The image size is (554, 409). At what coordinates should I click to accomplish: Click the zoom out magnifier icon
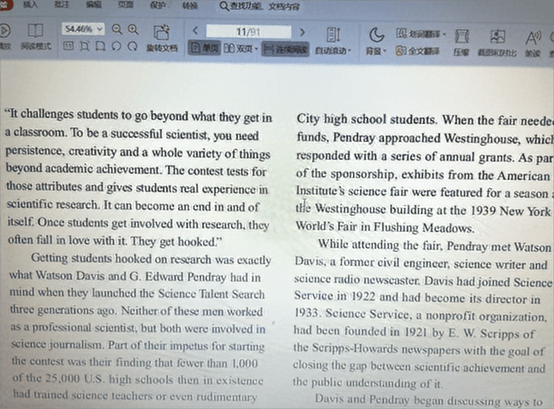[x=117, y=29]
